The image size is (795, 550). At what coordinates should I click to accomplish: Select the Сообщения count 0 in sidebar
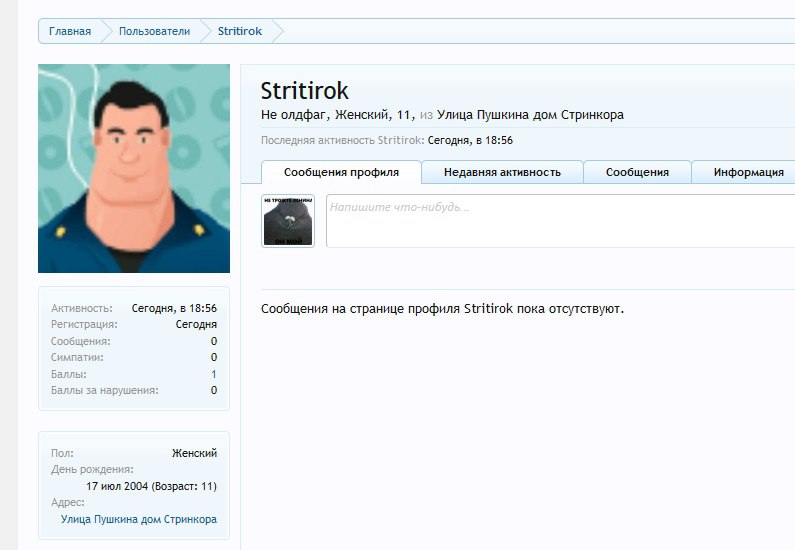point(214,341)
